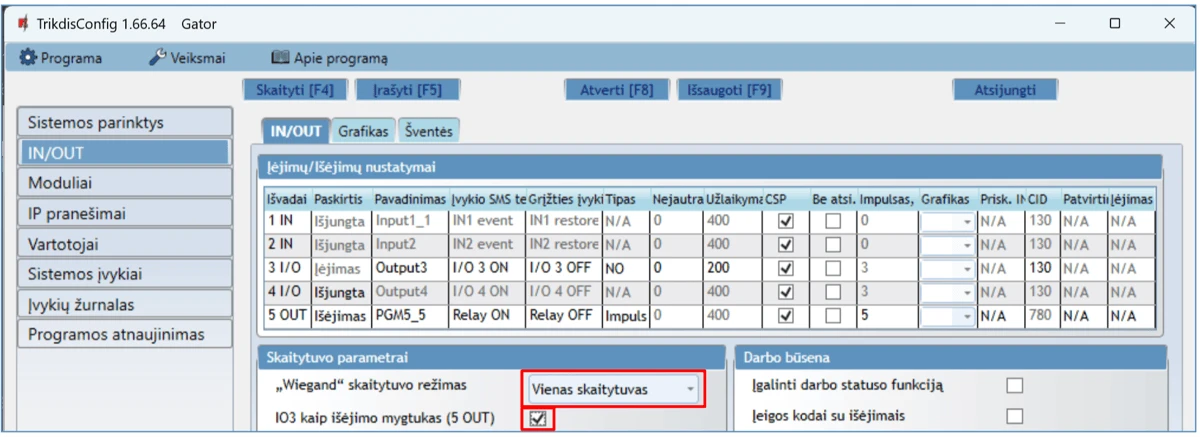Enable 'Be atsi.' checkbox for 5 OUT row
The width and height of the screenshot is (1200, 437).
tap(832, 316)
